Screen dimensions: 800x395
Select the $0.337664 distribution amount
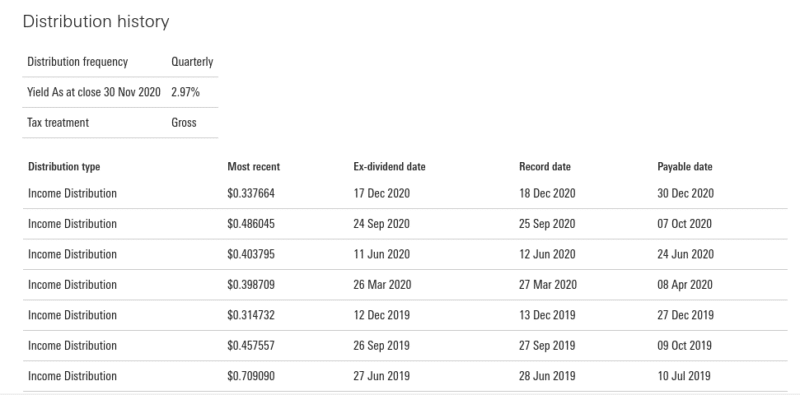pyautogui.click(x=251, y=193)
